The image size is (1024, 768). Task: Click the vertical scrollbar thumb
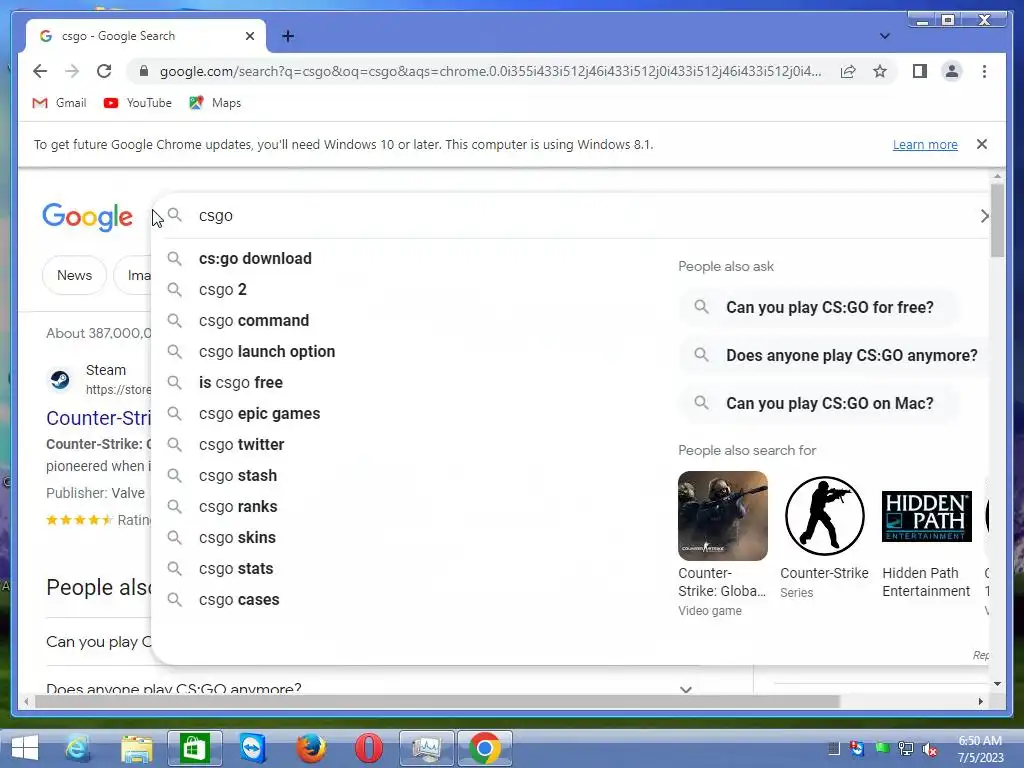pyautogui.click(x=997, y=220)
